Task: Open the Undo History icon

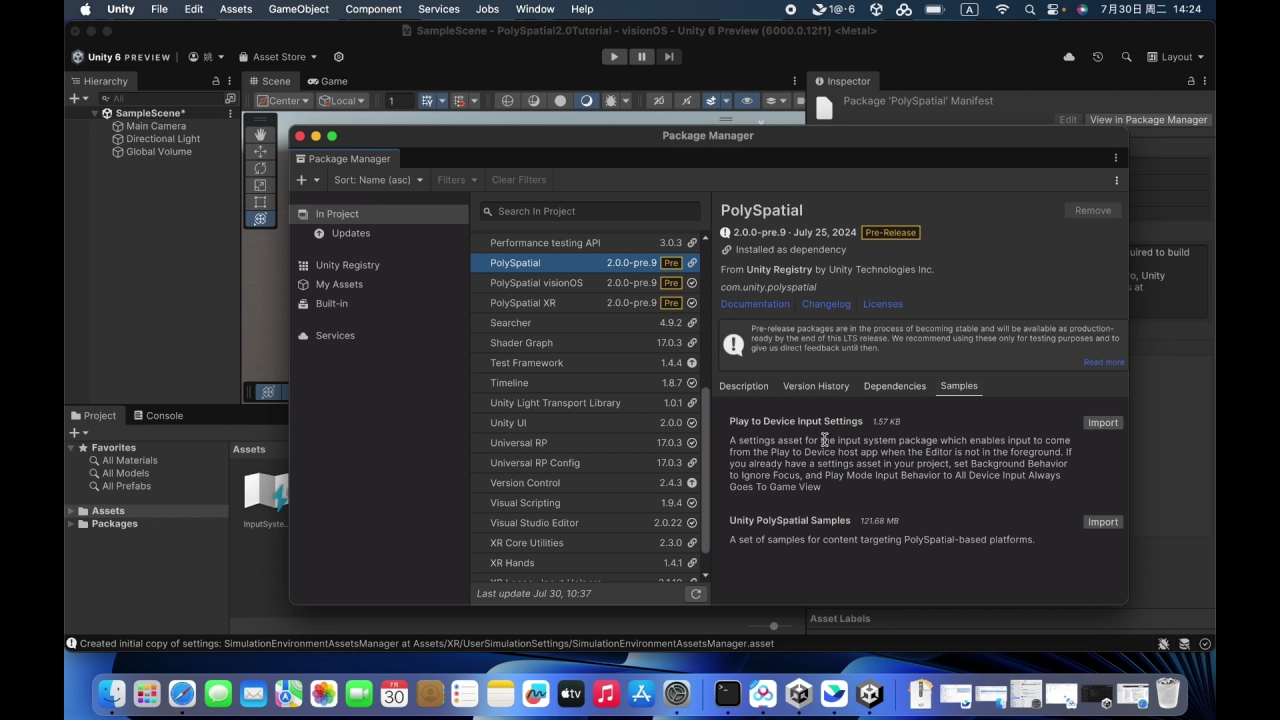Action: click(1097, 57)
